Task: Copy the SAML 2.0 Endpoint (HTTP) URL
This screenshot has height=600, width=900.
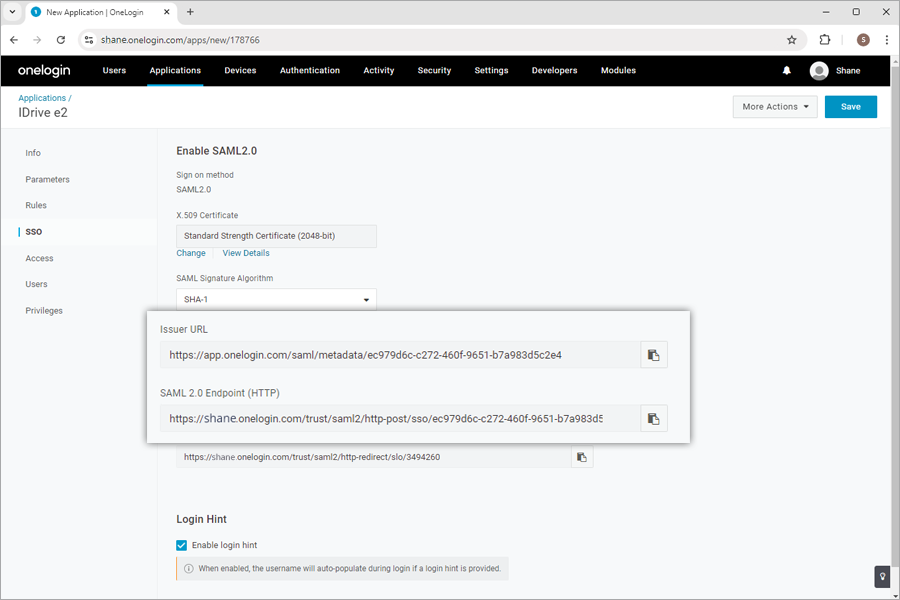Action: tap(654, 419)
